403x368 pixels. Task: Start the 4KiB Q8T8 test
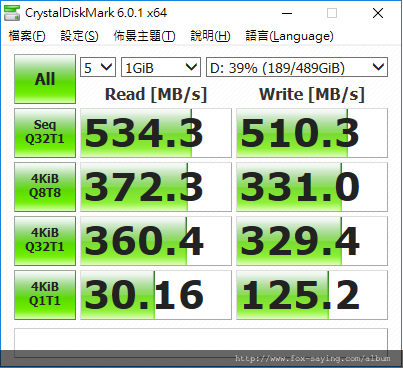click(45, 187)
